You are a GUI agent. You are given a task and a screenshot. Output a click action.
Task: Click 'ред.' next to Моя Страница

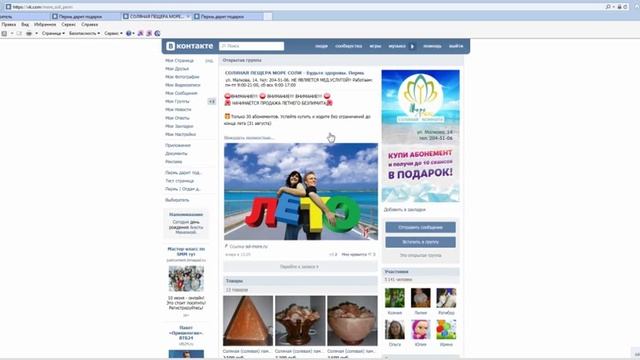coord(209,60)
